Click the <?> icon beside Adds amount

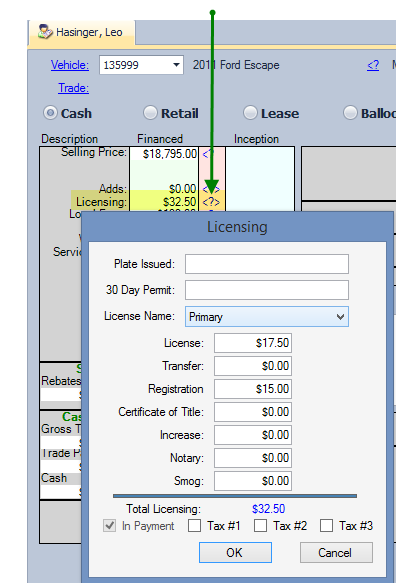(x=211, y=189)
